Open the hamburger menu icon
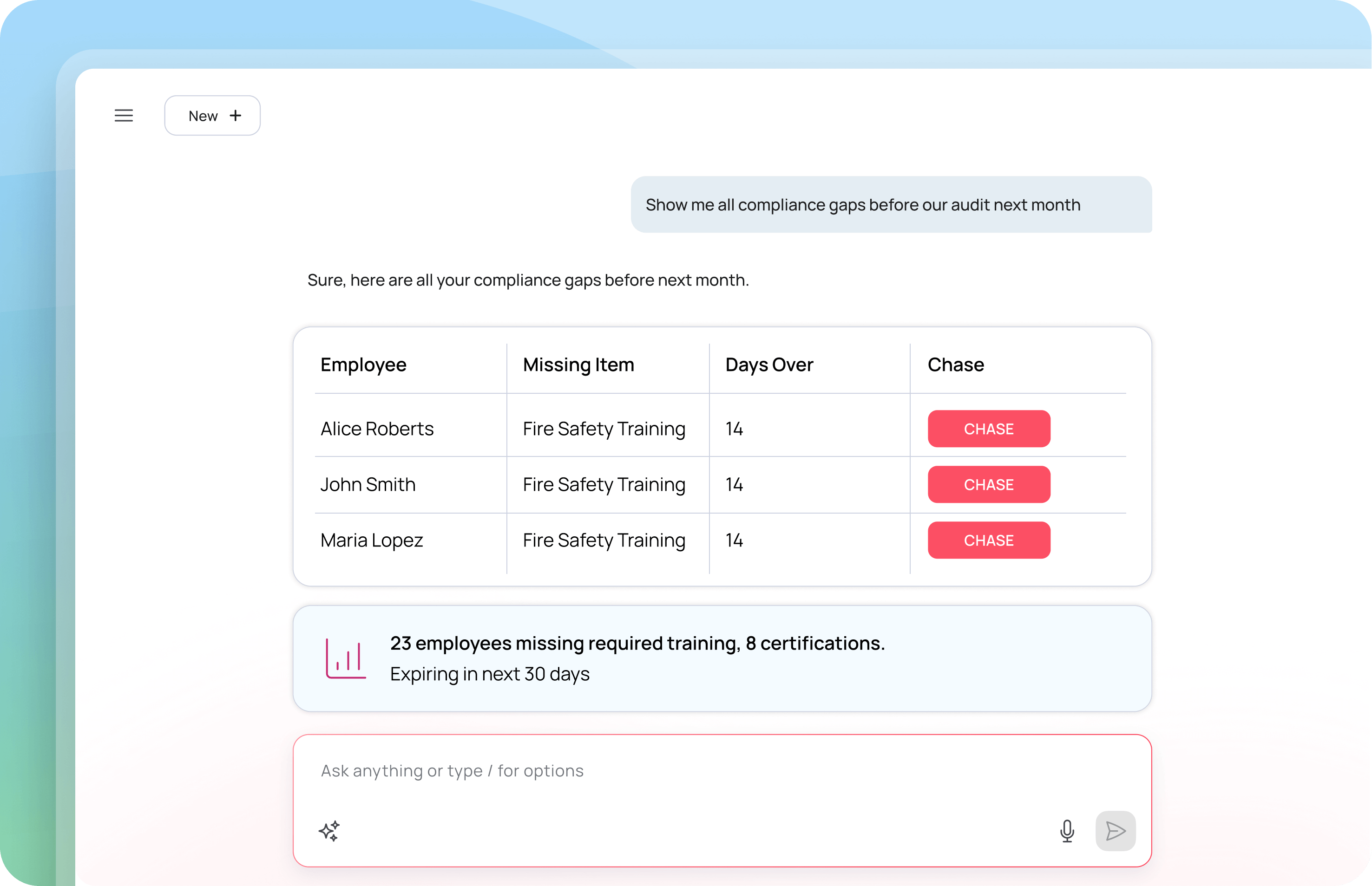 (x=124, y=116)
